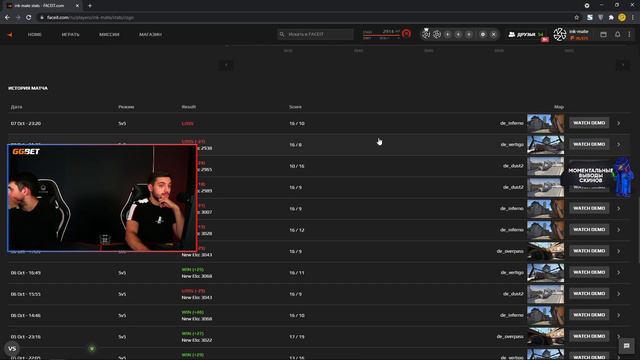The width and height of the screenshot is (640, 360).
Task: Open a new browser tab
Action: (90, 6)
